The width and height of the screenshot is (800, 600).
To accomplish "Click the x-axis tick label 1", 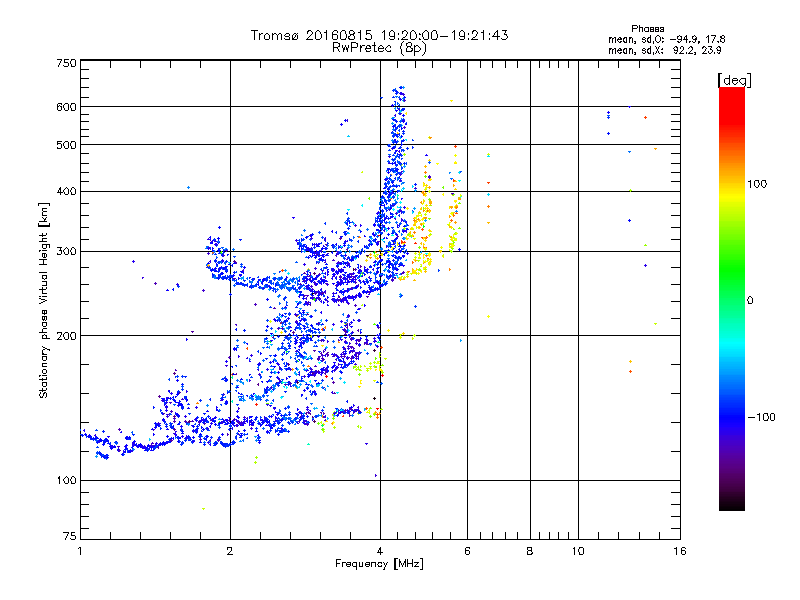I will point(80,551).
